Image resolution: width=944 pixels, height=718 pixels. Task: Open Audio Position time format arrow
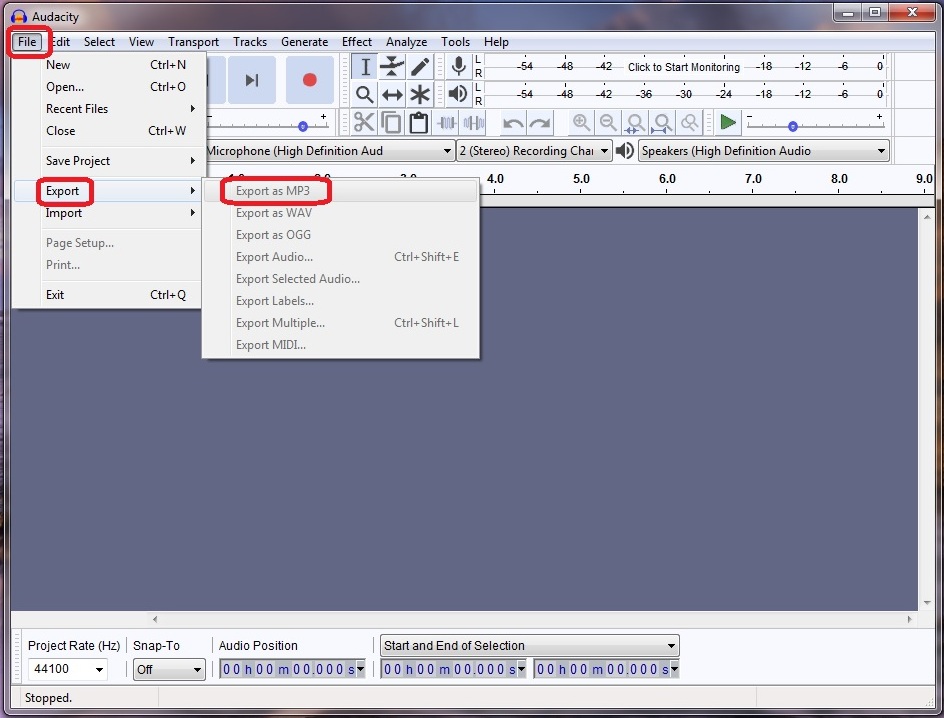[360, 669]
